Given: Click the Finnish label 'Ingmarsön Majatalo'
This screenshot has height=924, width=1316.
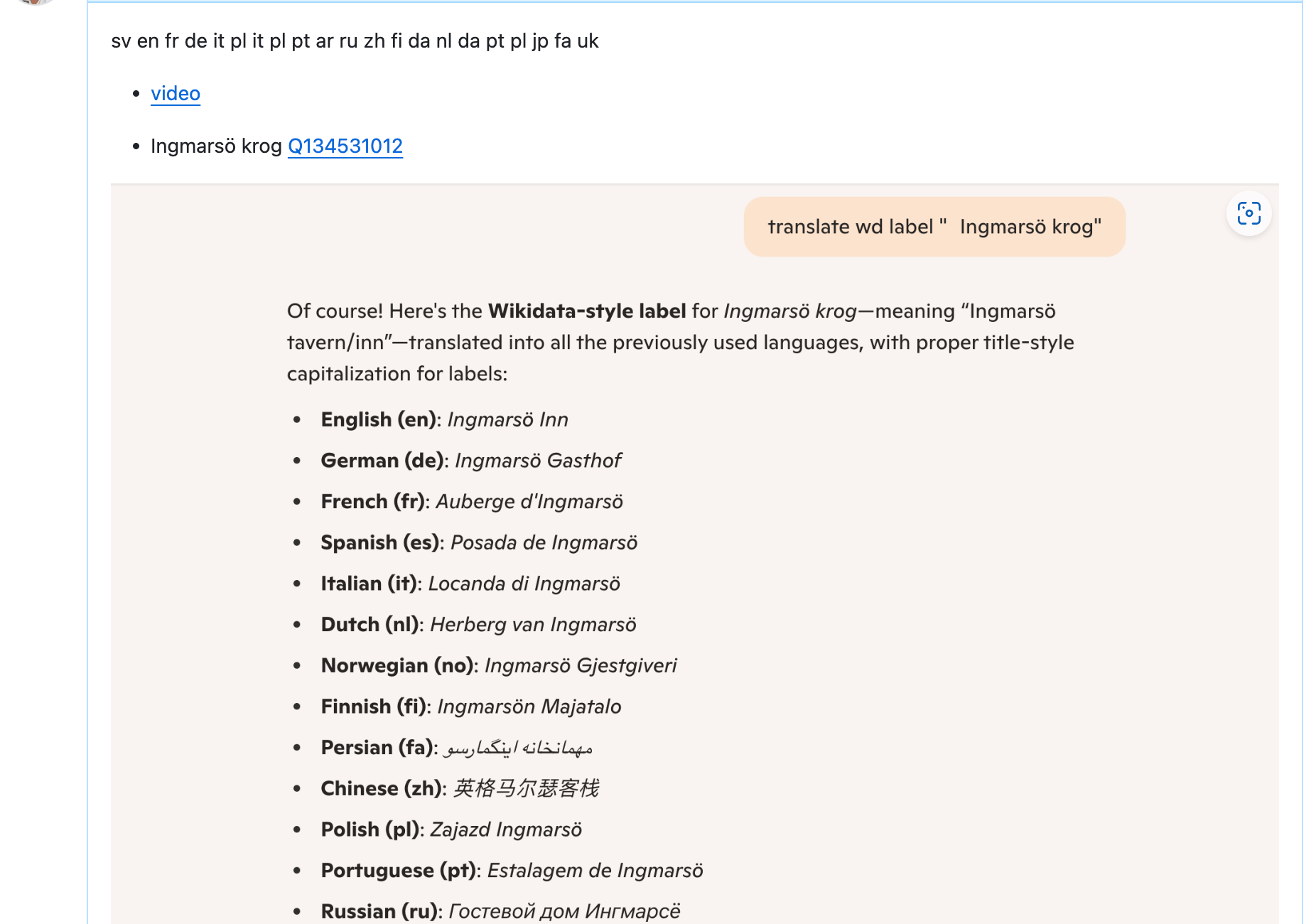Looking at the screenshot, I should pyautogui.click(x=529, y=707).
